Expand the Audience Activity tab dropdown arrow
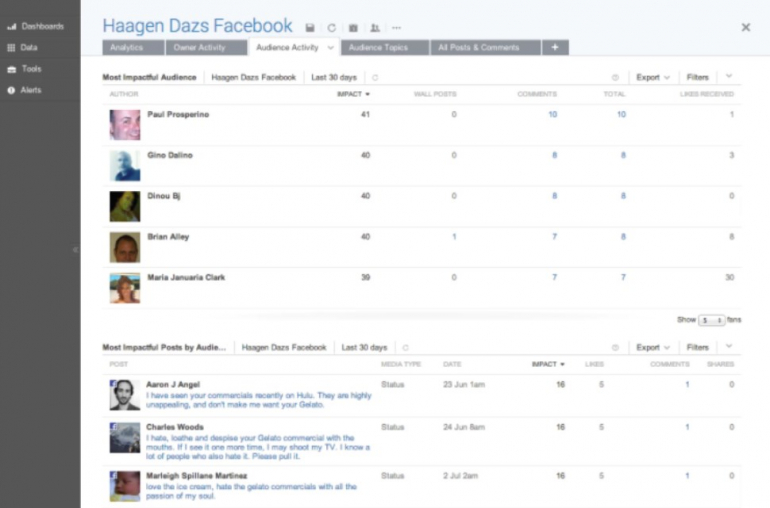770x508 pixels. pyautogui.click(x=330, y=48)
